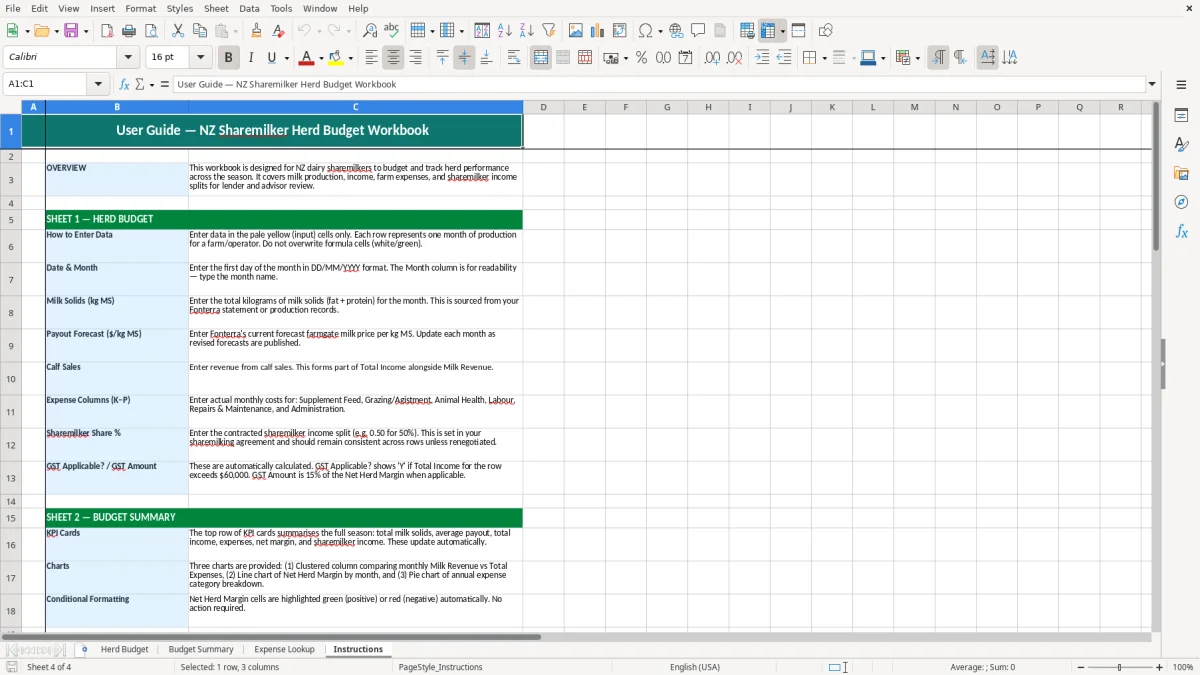
Task: Toggle Center Vertically alignment
Action: pyautogui.click(x=464, y=58)
